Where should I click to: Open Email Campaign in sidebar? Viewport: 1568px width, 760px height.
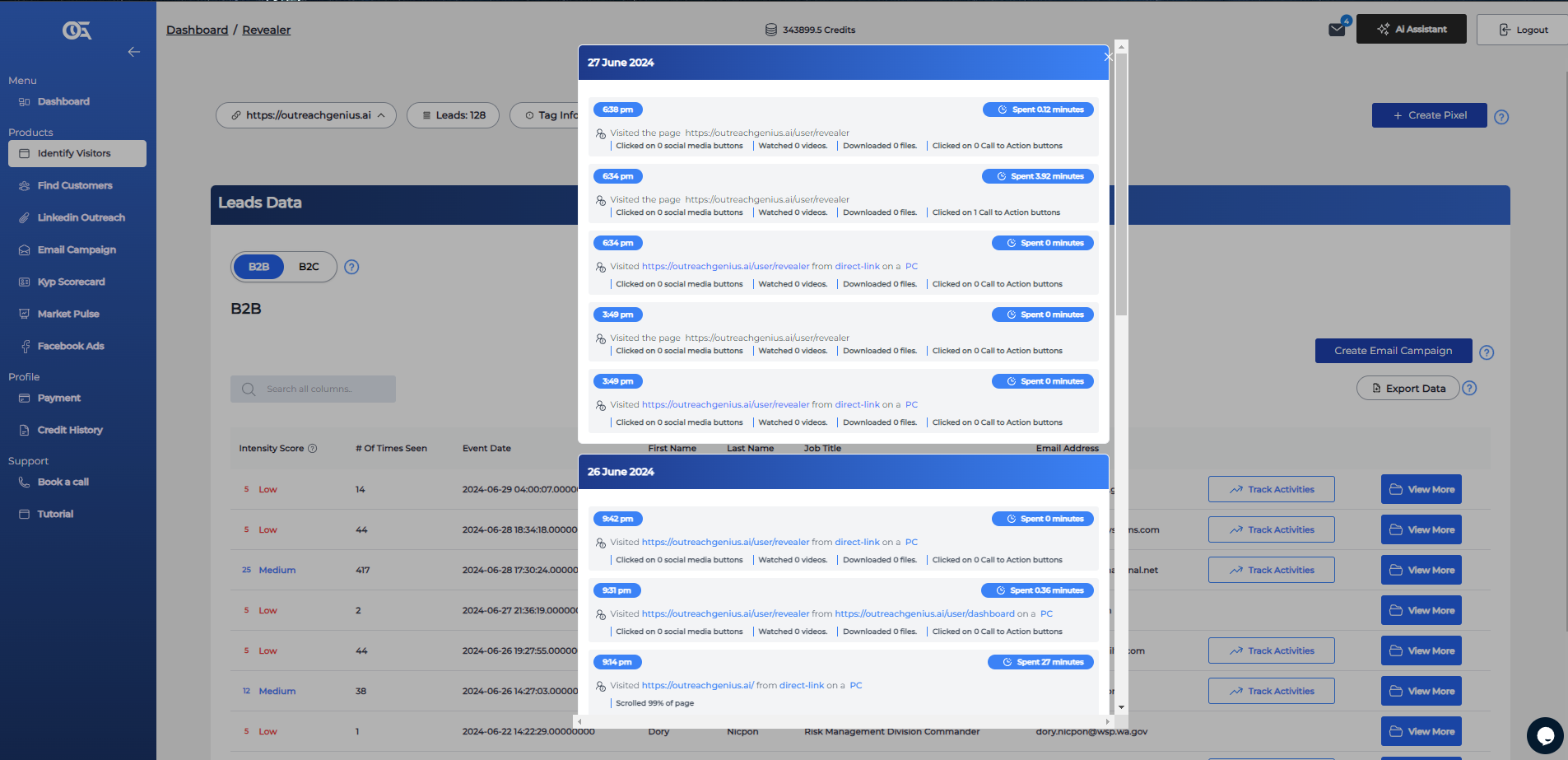click(77, 250)
